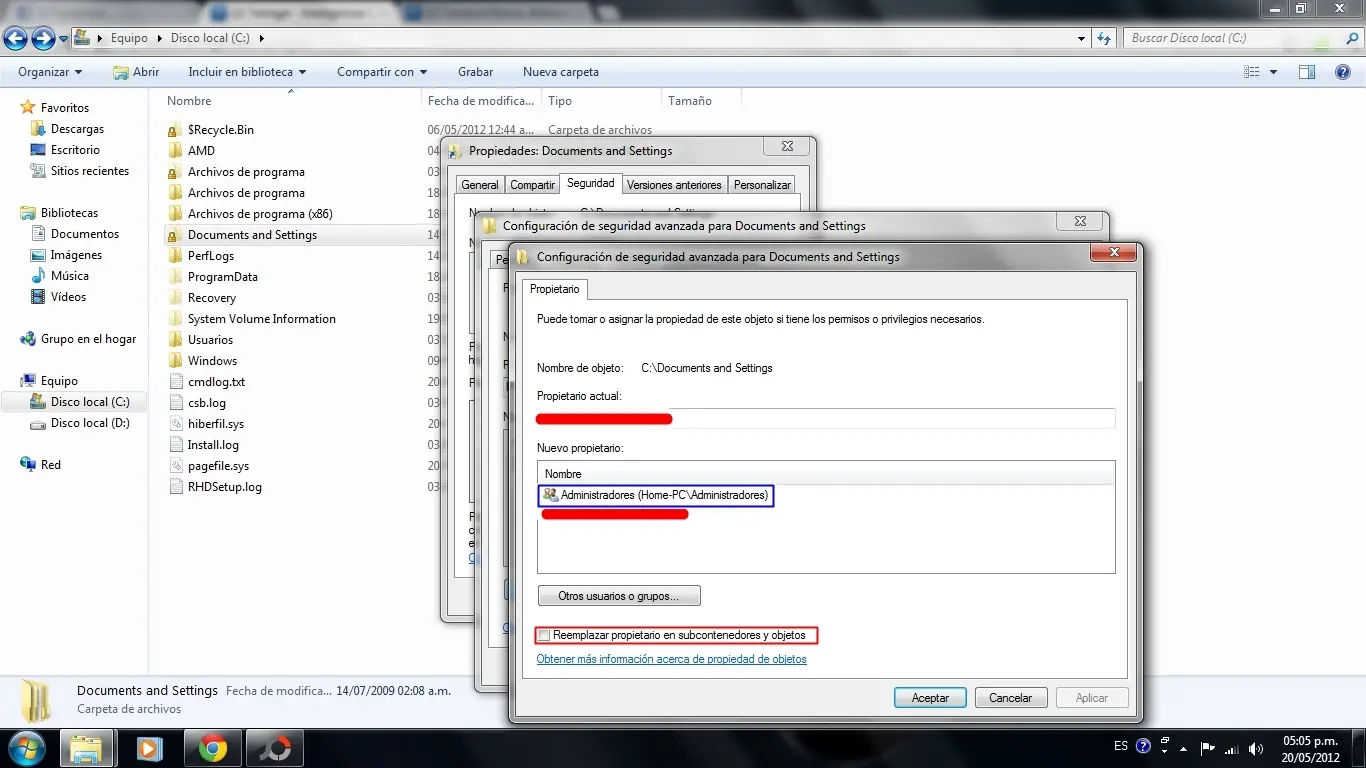Image resolution: width=1366 pixels, height=768 pixels.
Task: Click the Back navigation arrow
Action: pos(16,38)
